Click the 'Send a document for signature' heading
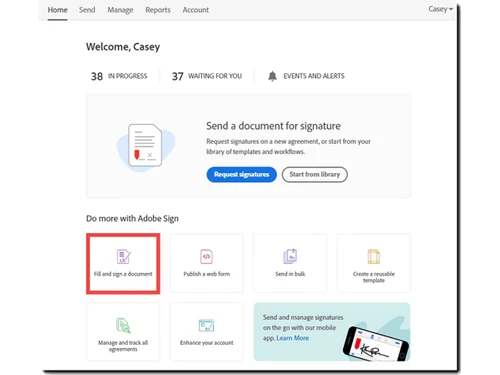500x375 pixels. (x=273, y=126)
